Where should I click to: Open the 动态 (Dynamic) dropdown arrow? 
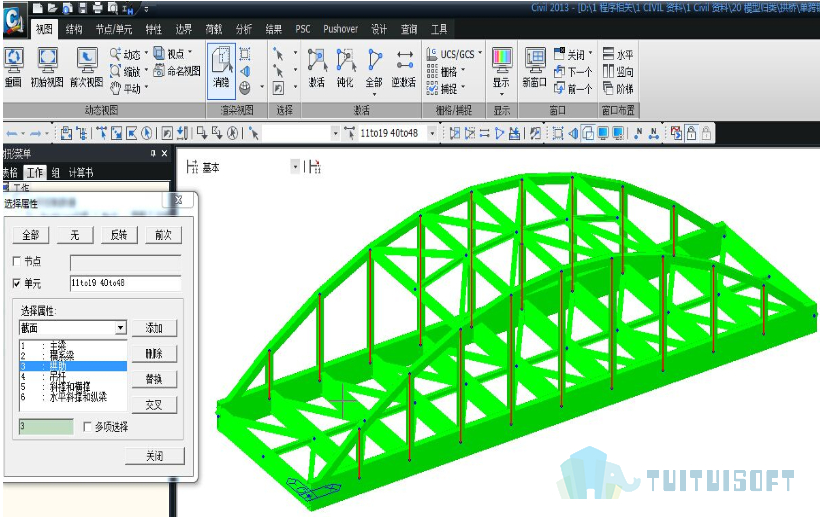(146, 53)
